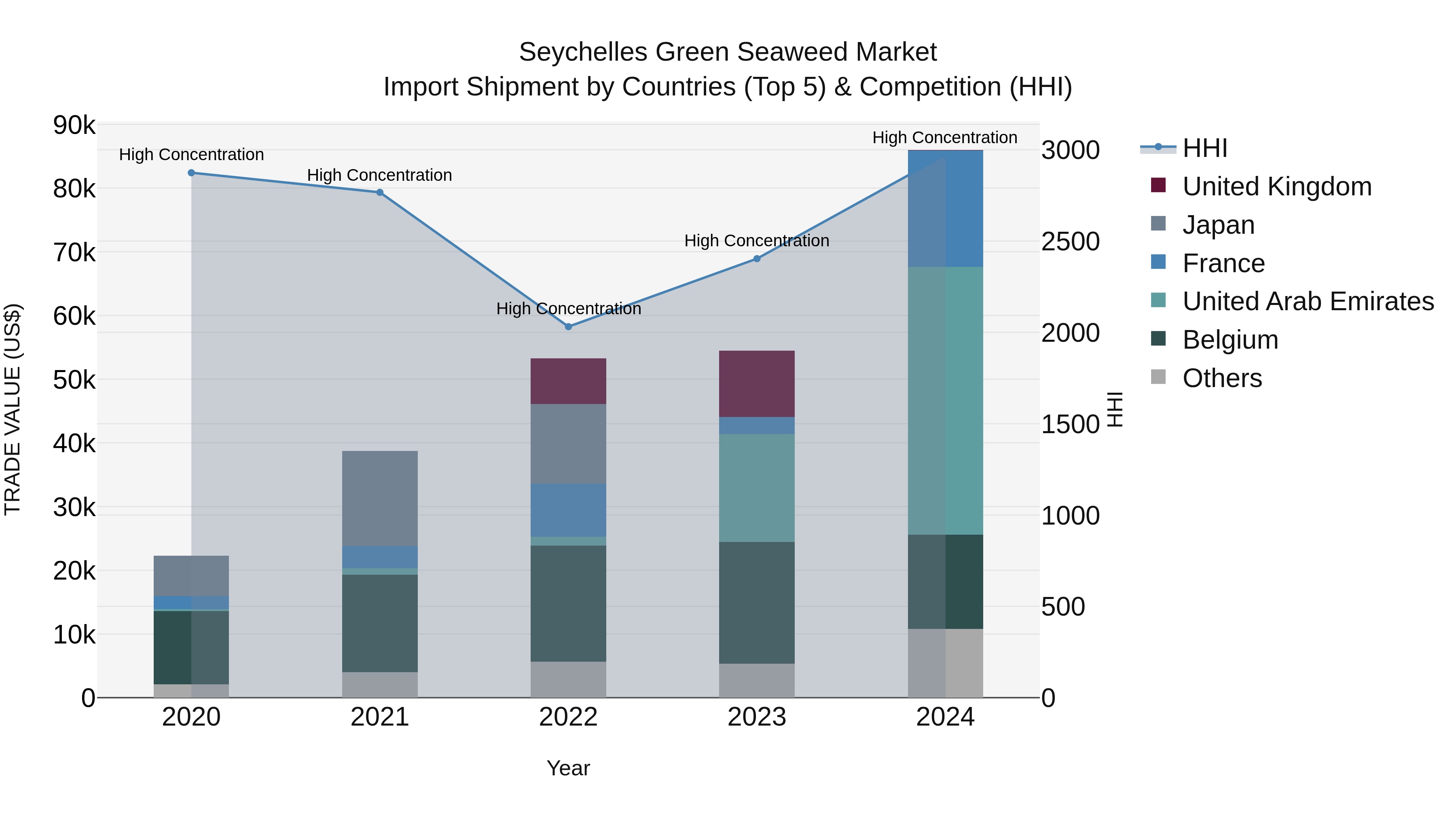Toggle the France legend entry
This screenshot has height=819, width=1456.
(x=1208, y=263)
